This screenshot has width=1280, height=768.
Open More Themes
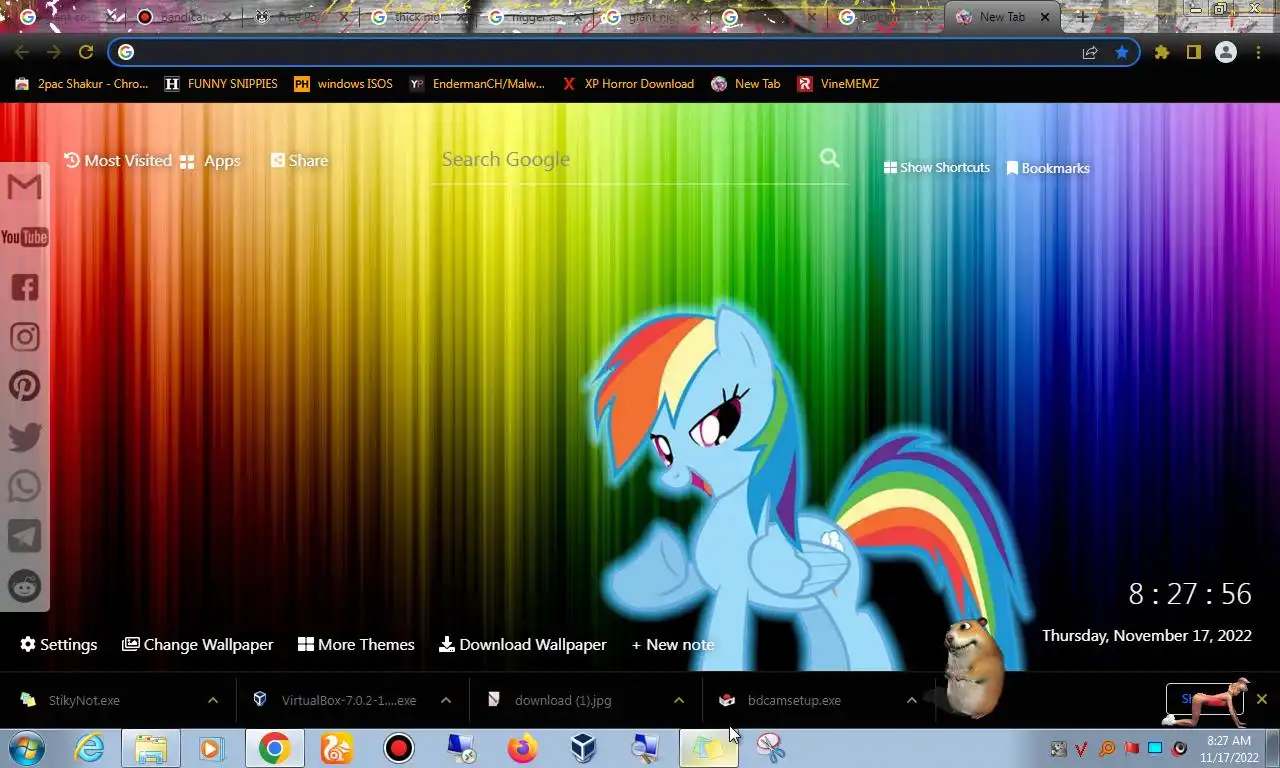[356, 644]
